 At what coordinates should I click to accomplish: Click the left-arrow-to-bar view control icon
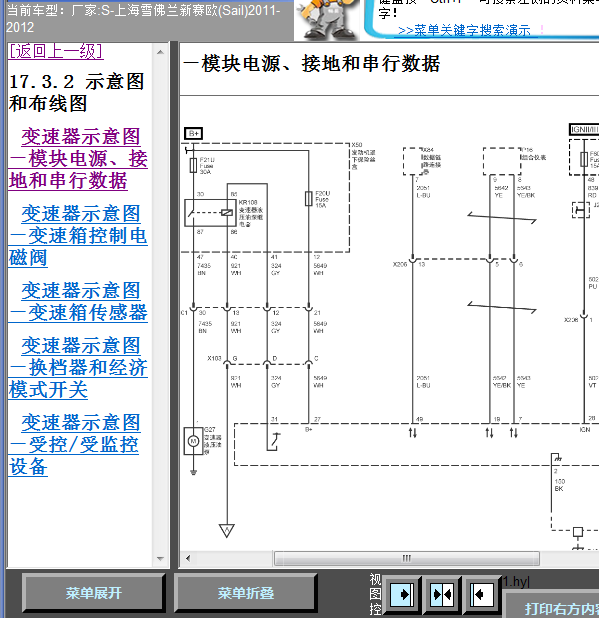coord(482,594)
